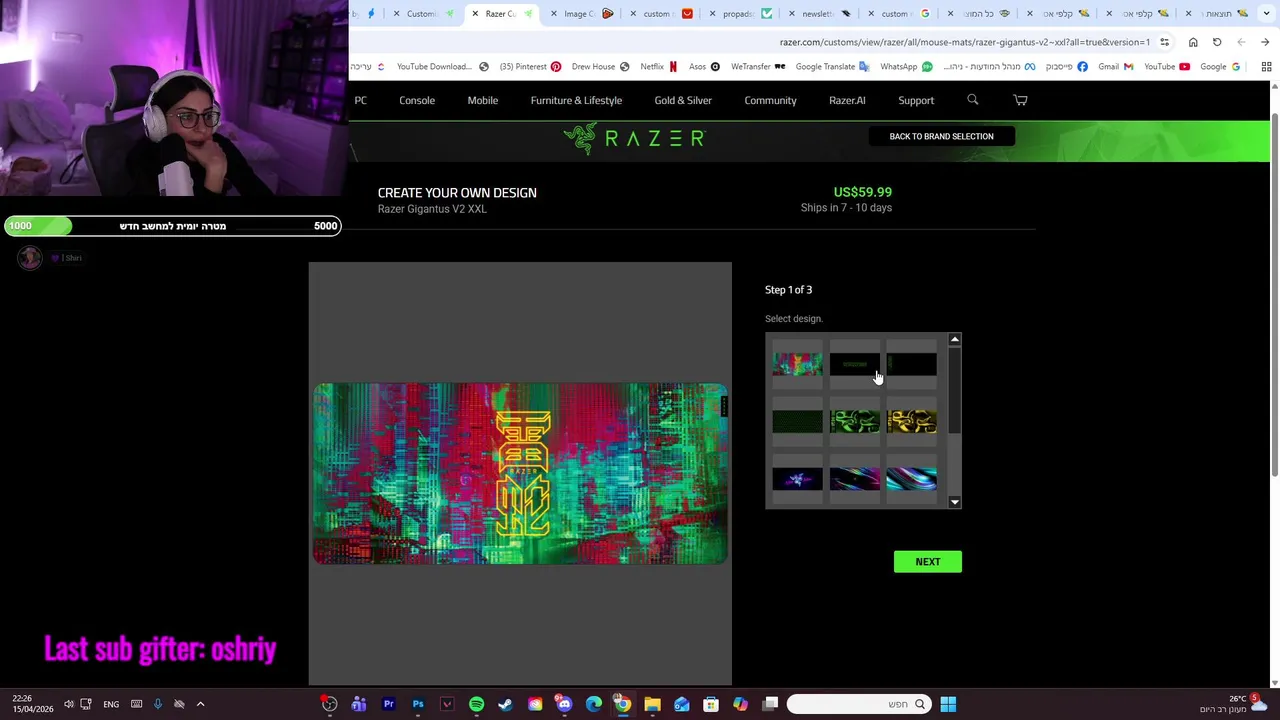Viewport: 1280px width, 720px height.
Task: Click the Chrome icon in the taskbar
Action: click(x=622, y=704)
